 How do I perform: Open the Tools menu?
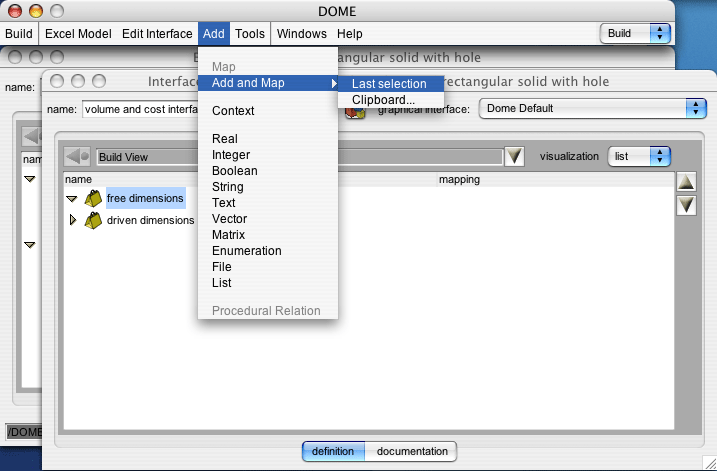tap(250, 34)
